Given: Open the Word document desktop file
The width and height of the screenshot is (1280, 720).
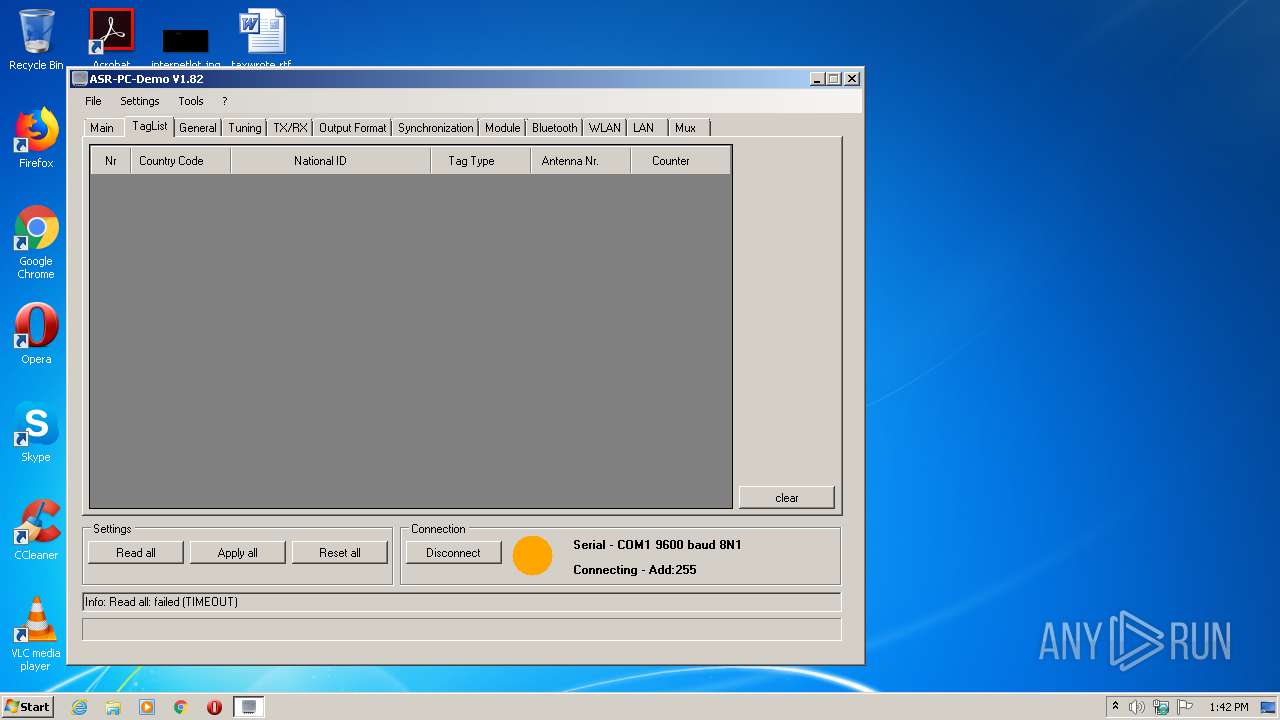Looking at the screenshot, I should (262, 36).
